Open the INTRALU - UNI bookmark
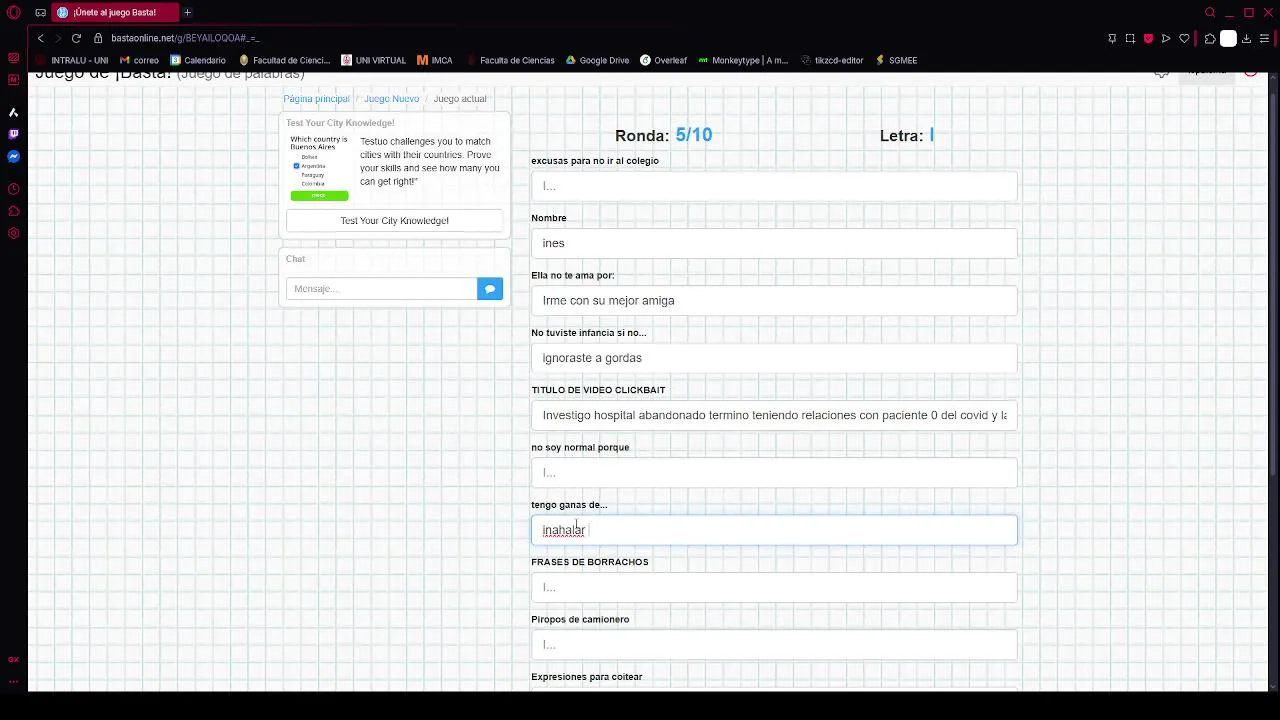 tap(72, 60)
